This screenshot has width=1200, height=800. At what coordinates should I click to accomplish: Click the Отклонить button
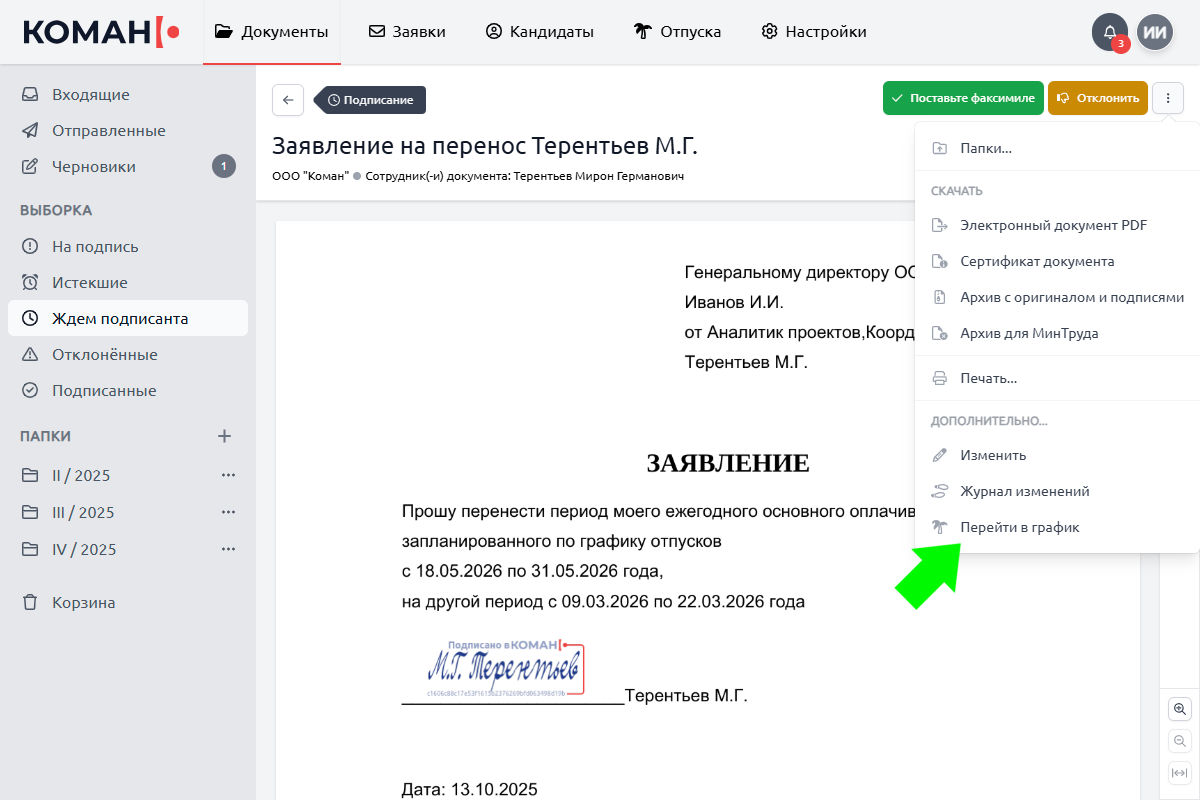point(1097,98)
